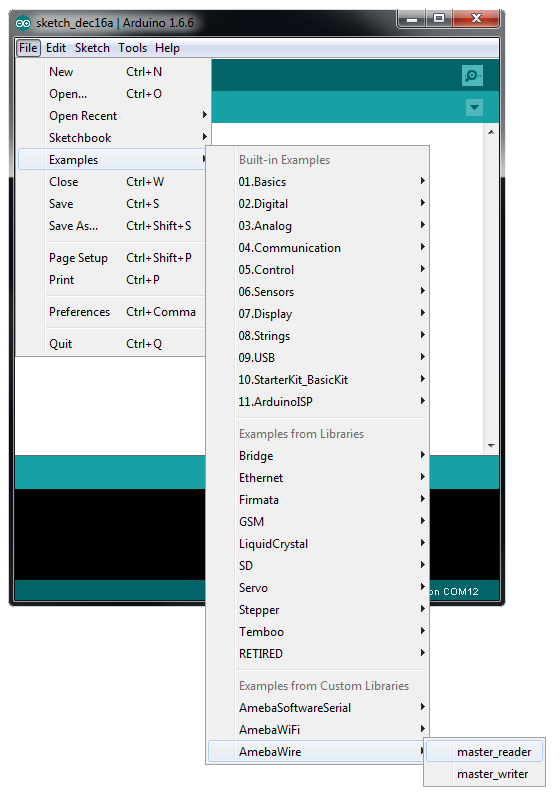This screenshot has height=798, width=560.
Task: Expand the Sketchbook submenu
Action: [x=114, y=137]
